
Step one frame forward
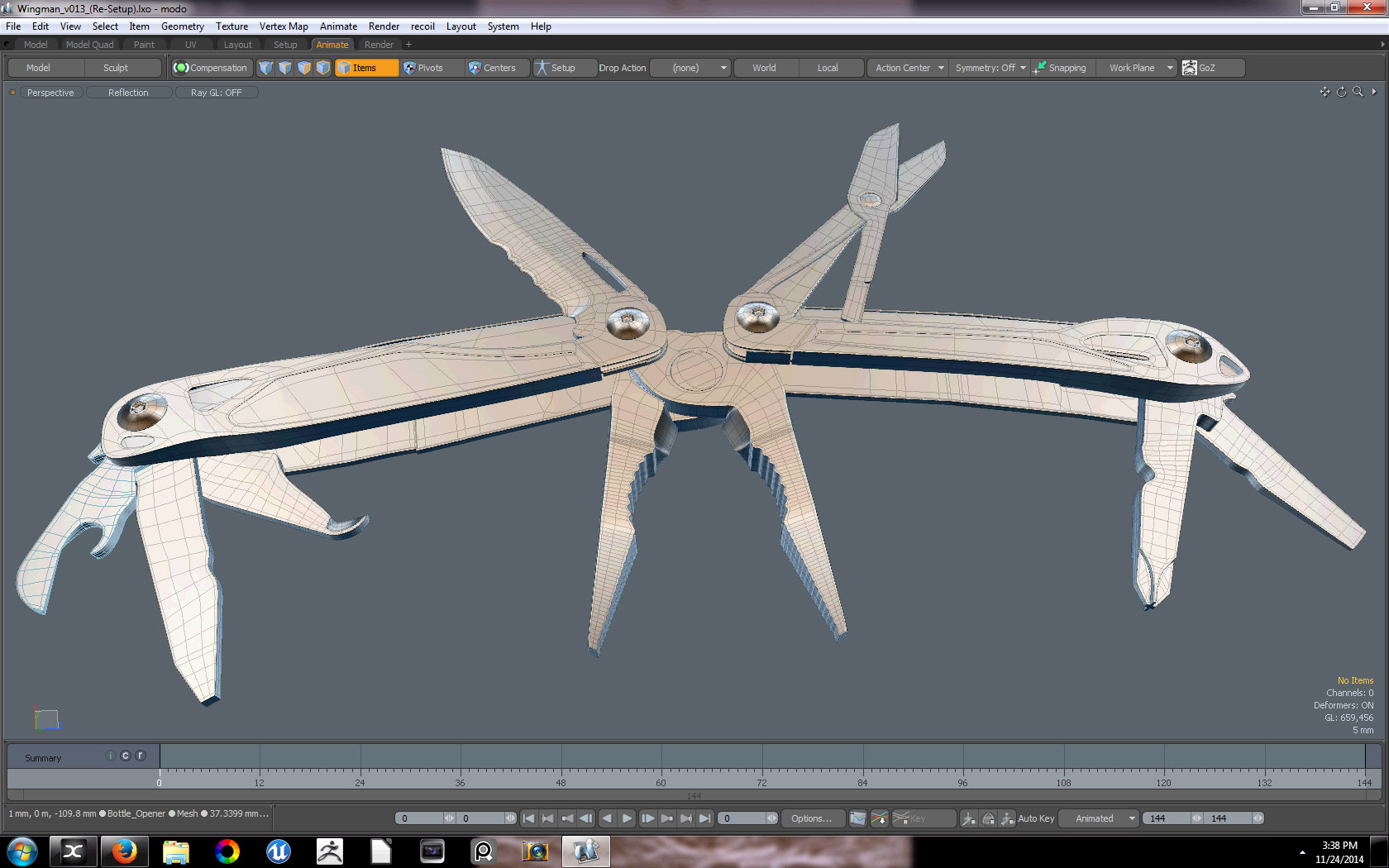click(647, 818)
